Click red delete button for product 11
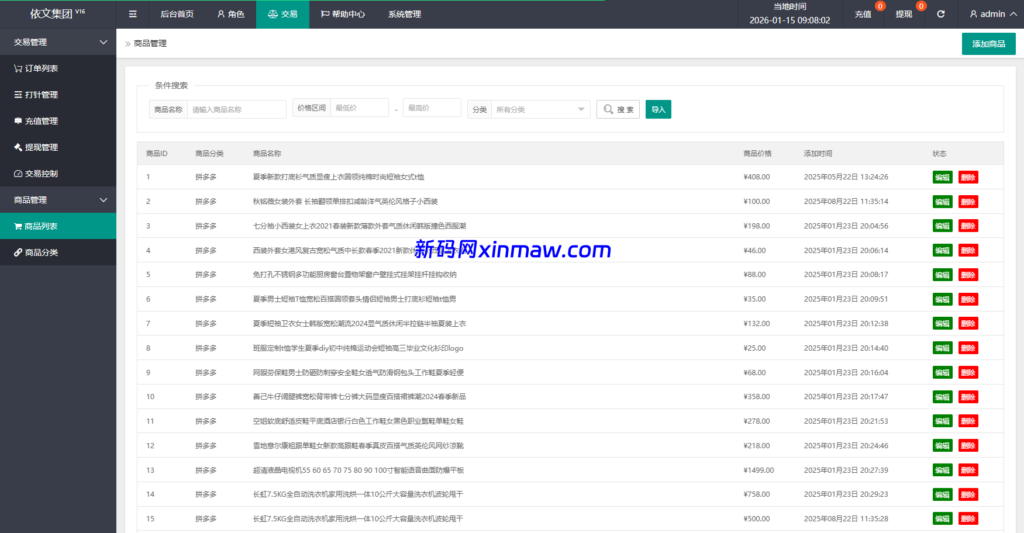The width and height of the screenshot is (1024, 533). point(968,421)
